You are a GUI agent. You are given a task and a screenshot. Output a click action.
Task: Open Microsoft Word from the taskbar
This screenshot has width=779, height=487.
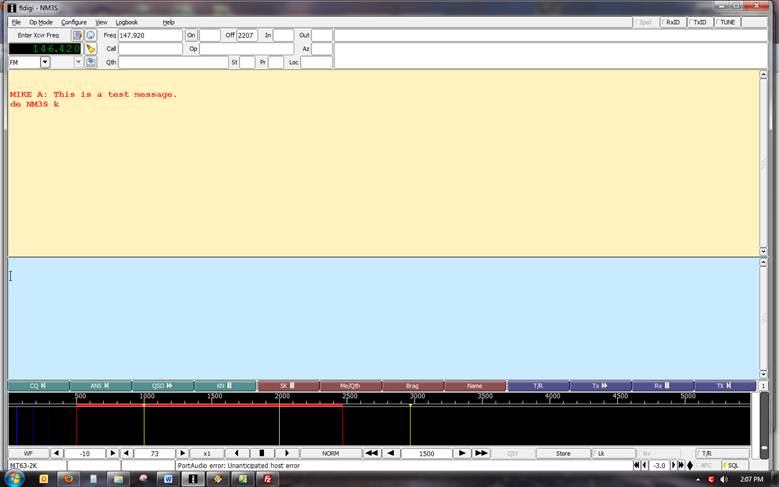[168, 478]
